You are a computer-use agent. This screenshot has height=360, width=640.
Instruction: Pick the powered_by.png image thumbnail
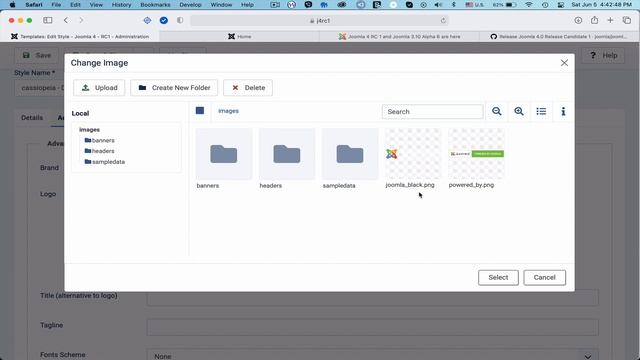[x=476, y=154]
